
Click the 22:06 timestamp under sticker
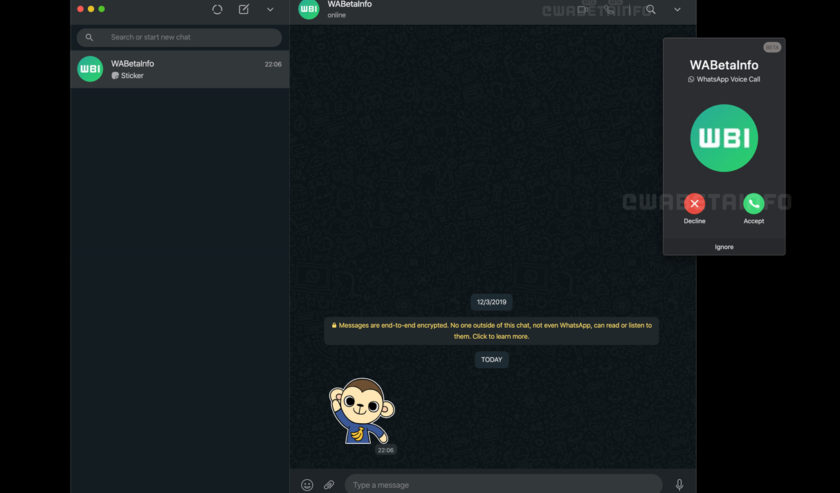(386, 450)
